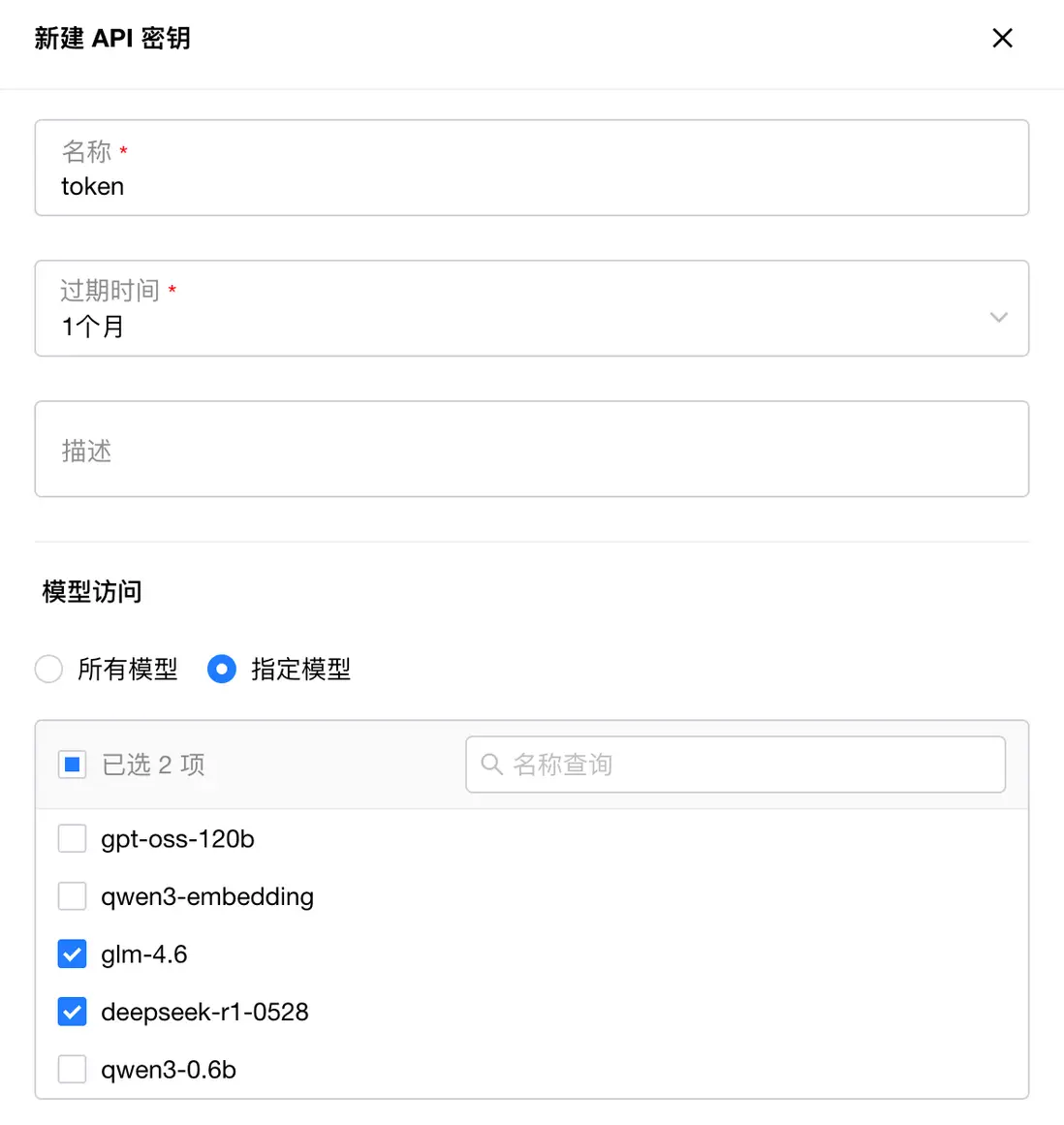Check the qwen3-0.6b checkbox
Viewport: 1064px width, 1125px height.
coord(73,1070)
